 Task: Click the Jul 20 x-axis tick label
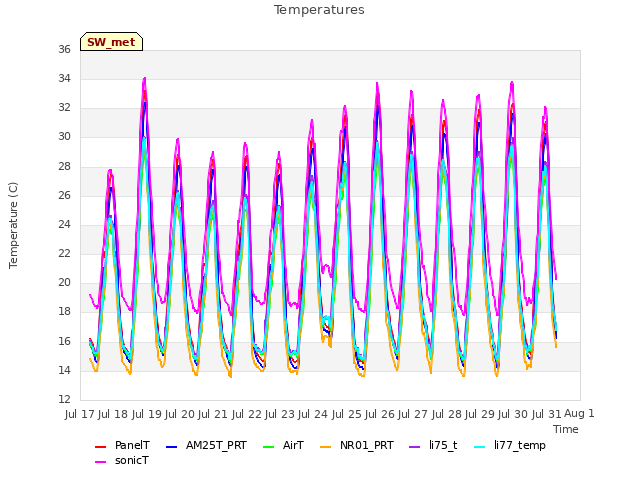coord(180,414)
